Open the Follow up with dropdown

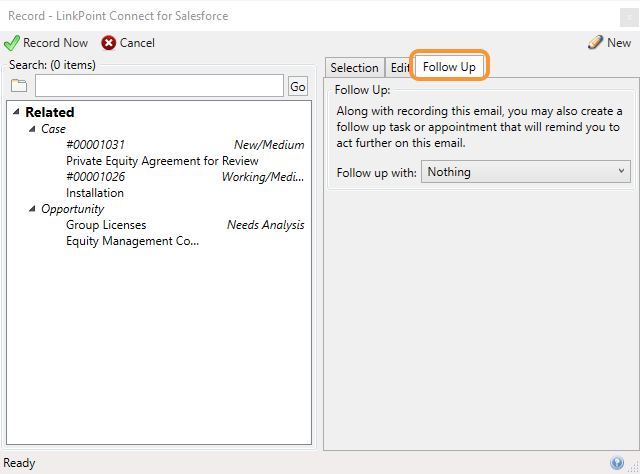(x=526, y=172)
